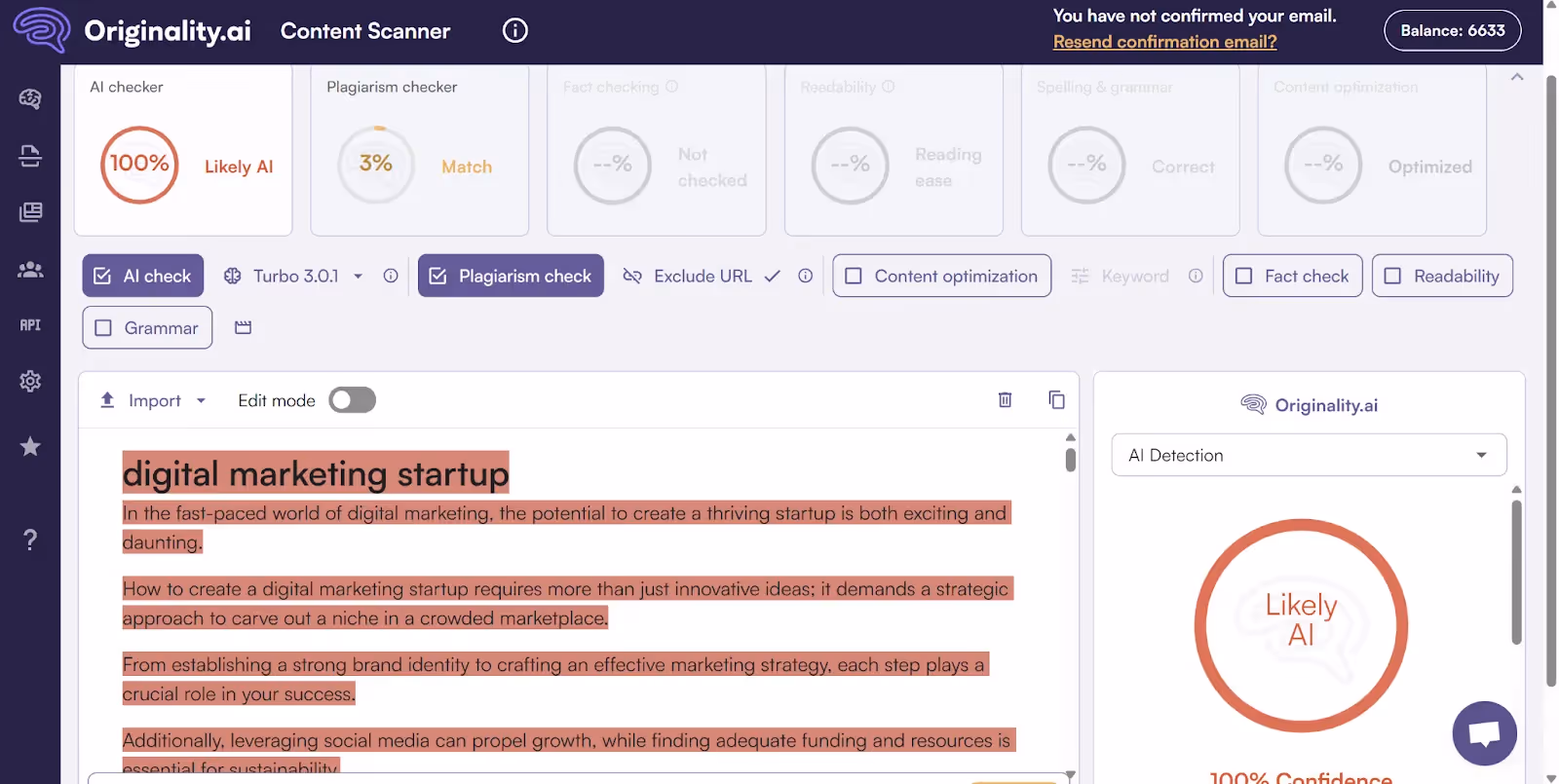Click the 100% AI score circle
This screenshot has width=1559, height=784.
tap(139, 165)
